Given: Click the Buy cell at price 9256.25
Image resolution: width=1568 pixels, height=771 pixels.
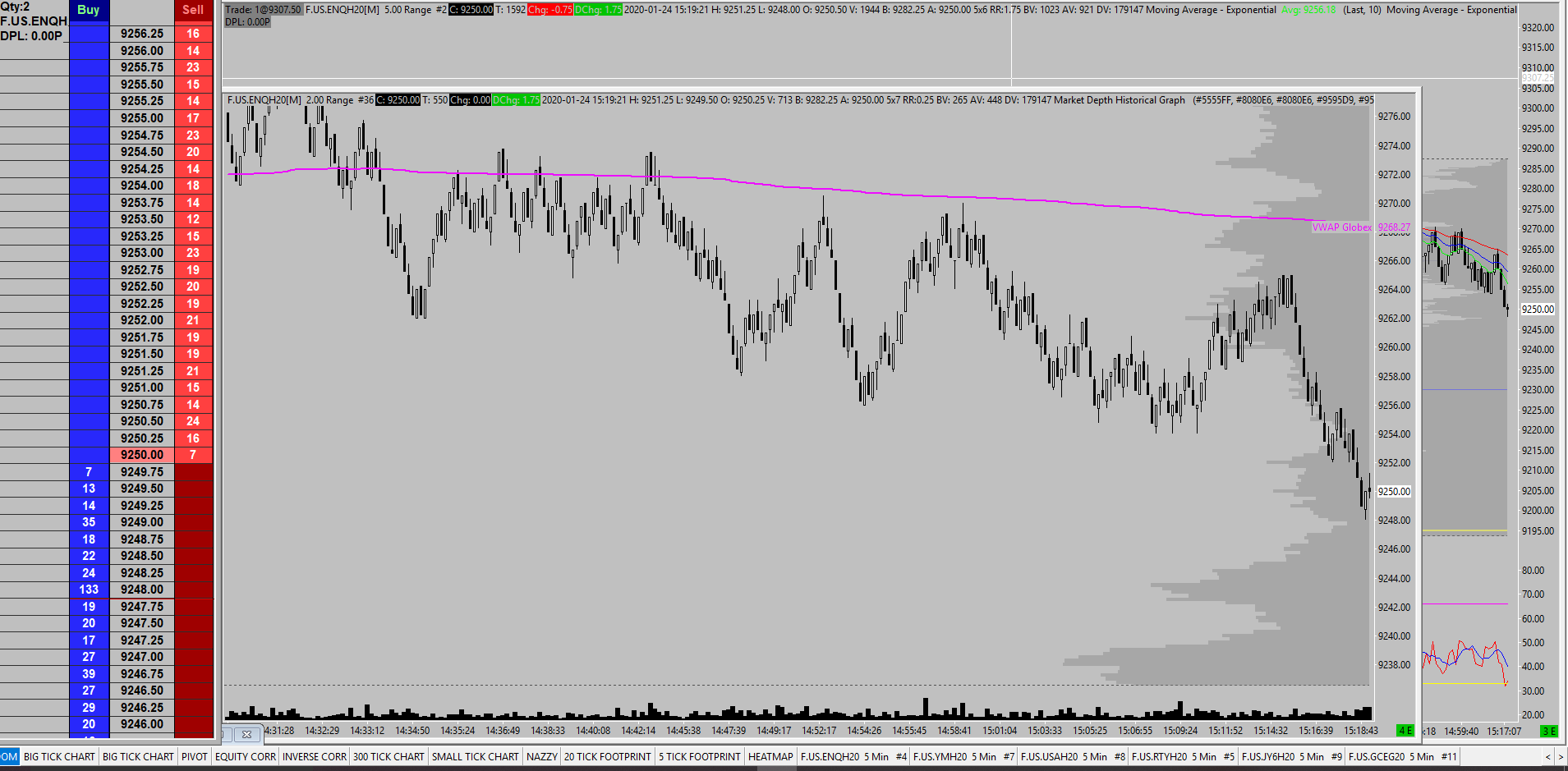Looking at the screenshot, I should [89, 34].
